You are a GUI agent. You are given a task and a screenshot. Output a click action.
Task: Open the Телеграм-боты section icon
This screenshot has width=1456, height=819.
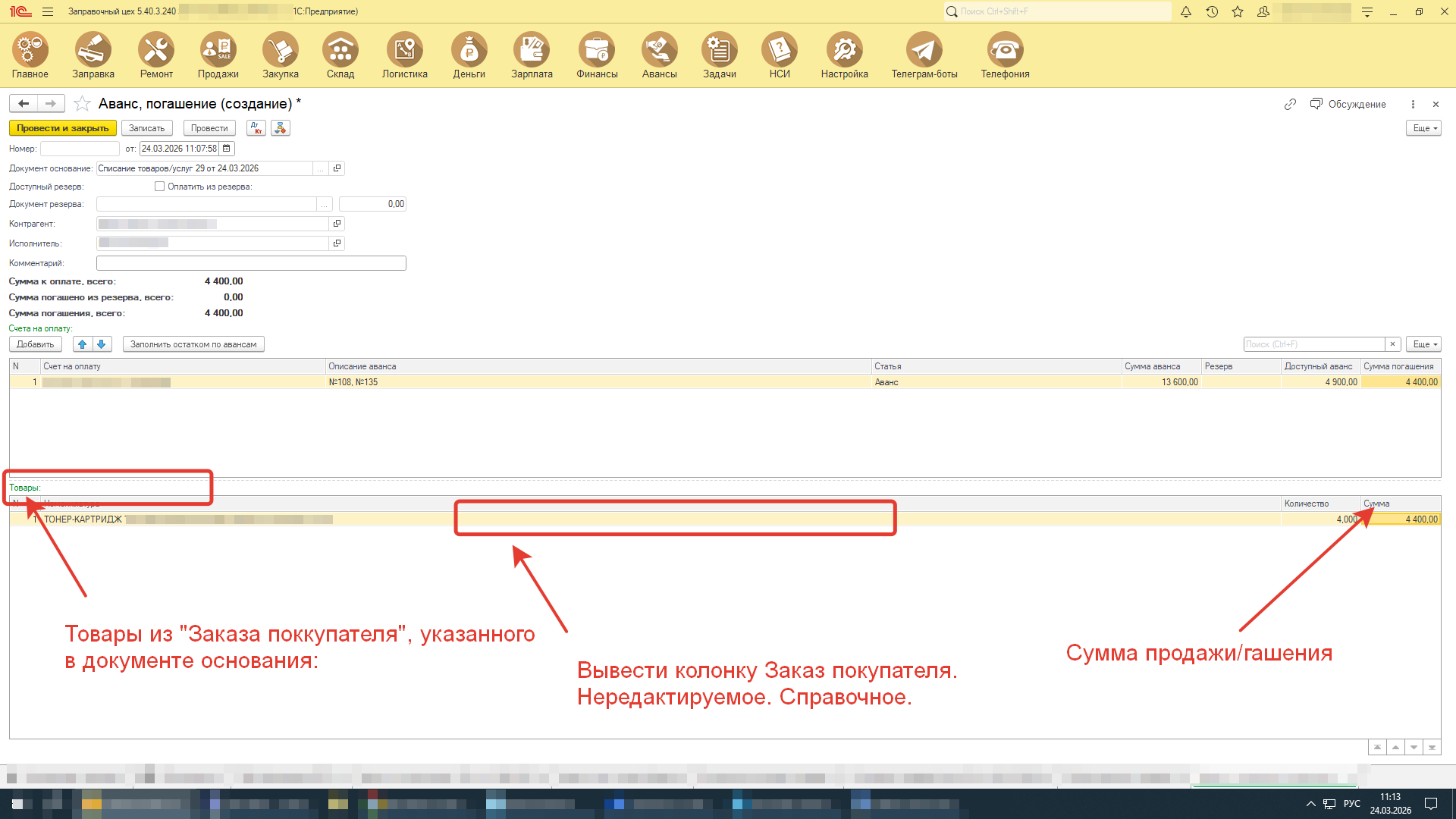pyautogui.click(x=924, y=50)
